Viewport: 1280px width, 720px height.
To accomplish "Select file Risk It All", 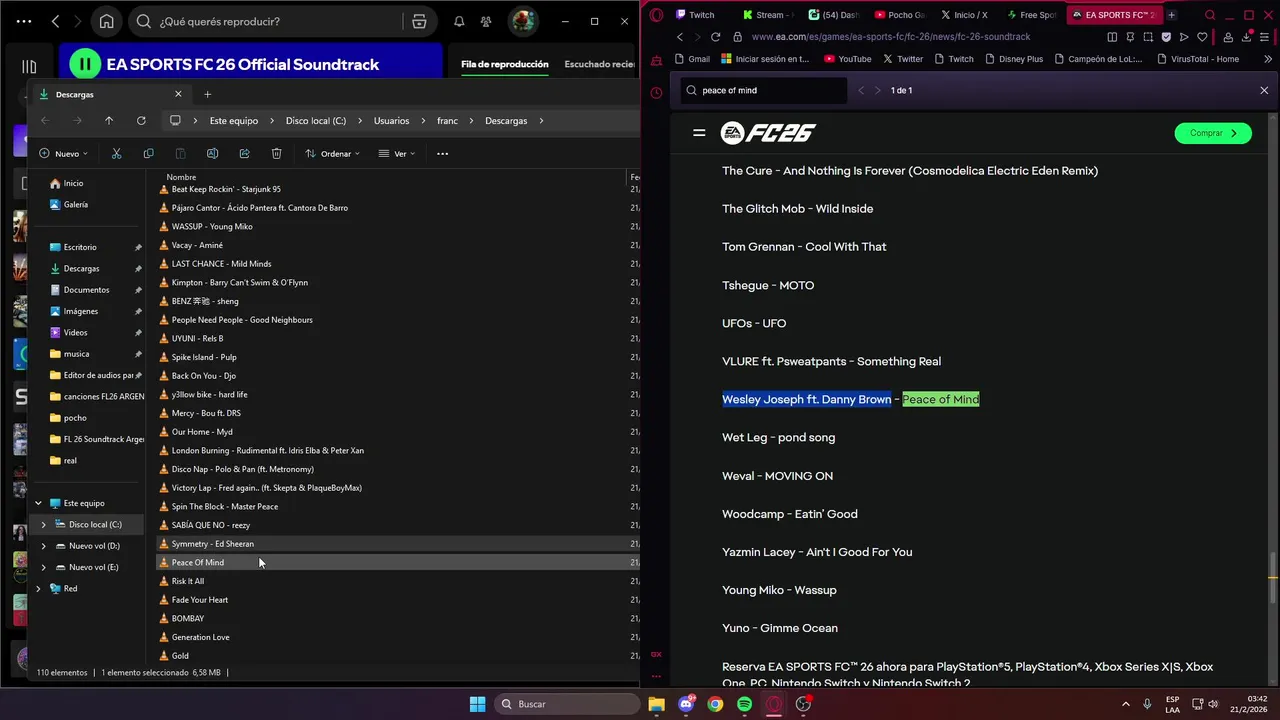I will (397, 581).
